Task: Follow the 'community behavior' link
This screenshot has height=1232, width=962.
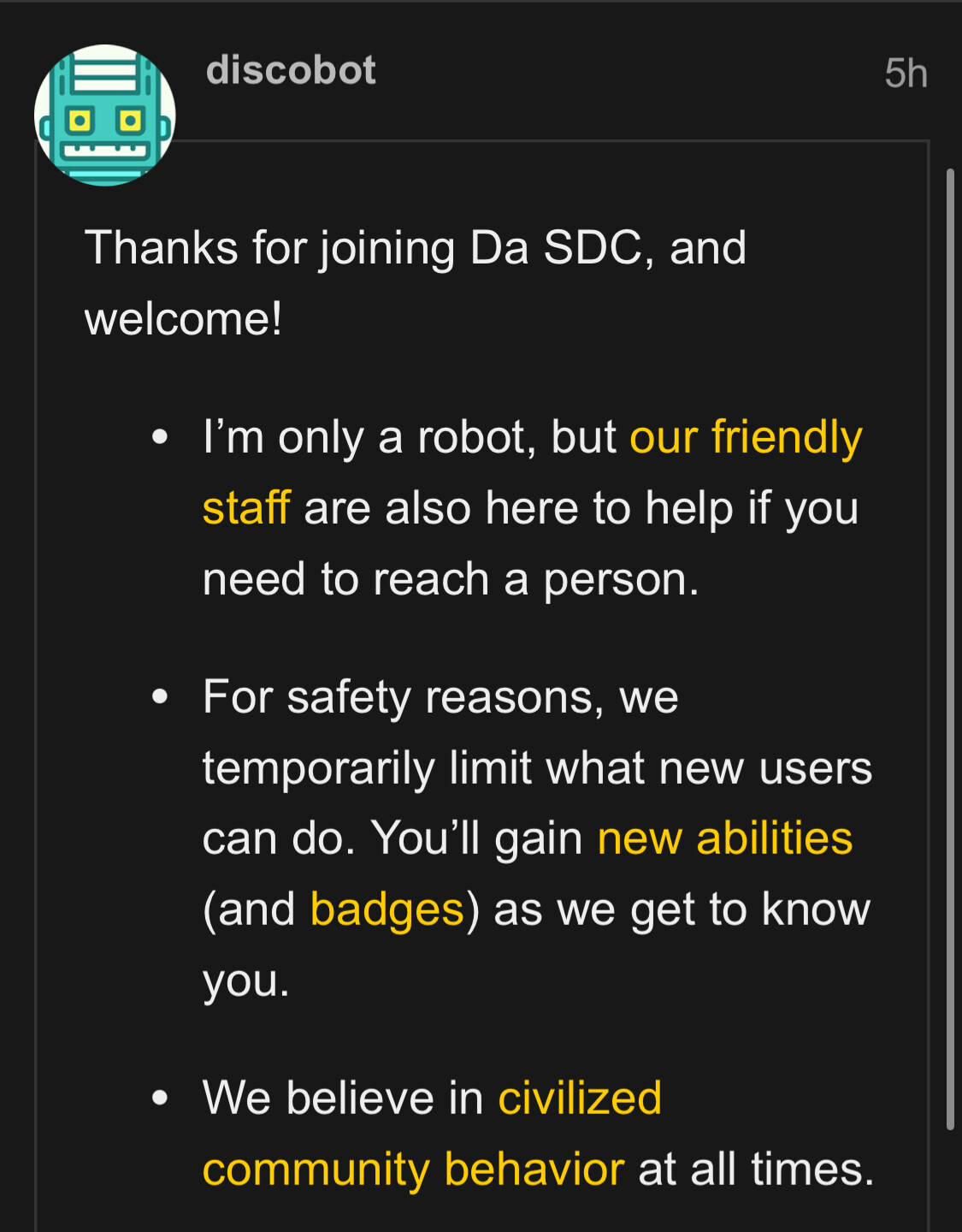Action: coord(414,1170)
